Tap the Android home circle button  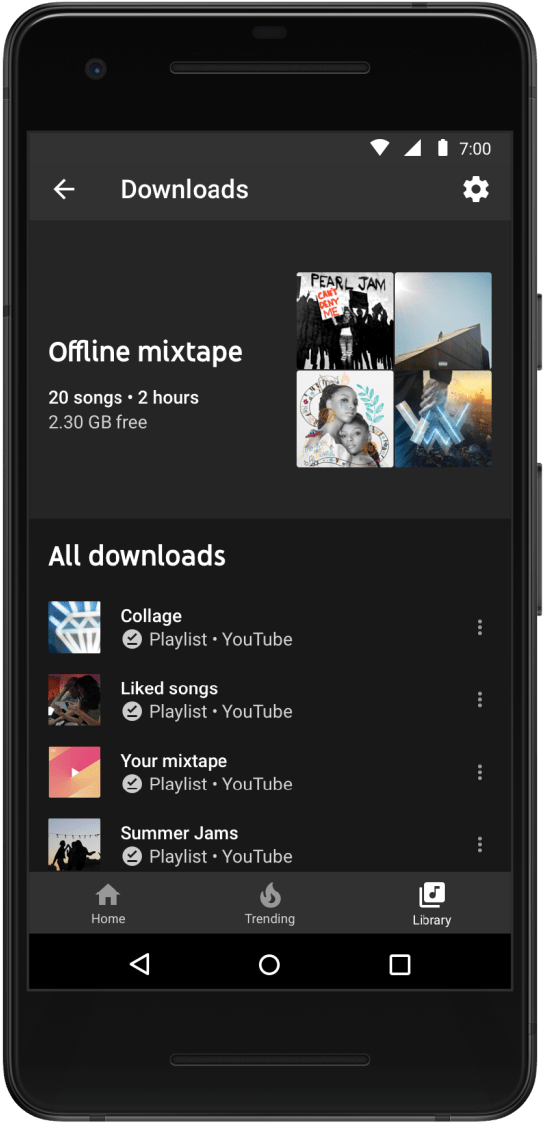click(x=269, y=964)
